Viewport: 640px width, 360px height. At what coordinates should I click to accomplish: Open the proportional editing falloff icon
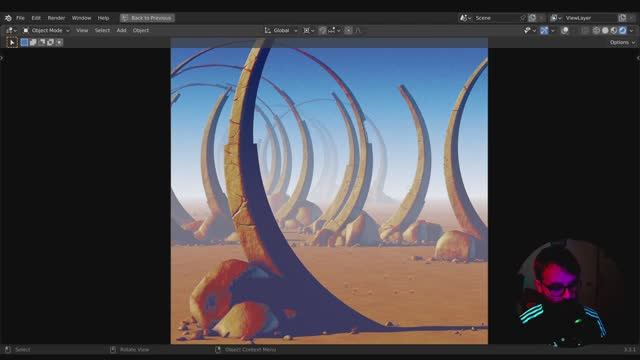(x=358, y=30)
